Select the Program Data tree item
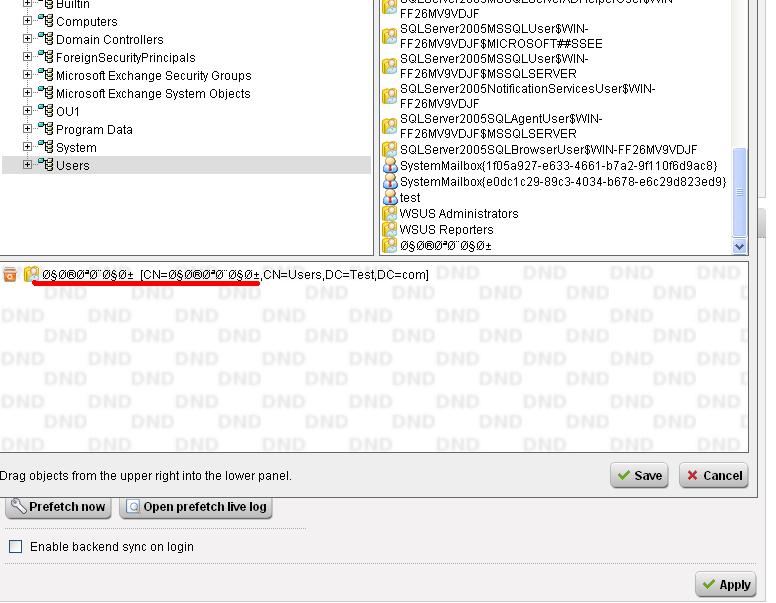Viewport: 776px width, 603px height. point(94,129)
